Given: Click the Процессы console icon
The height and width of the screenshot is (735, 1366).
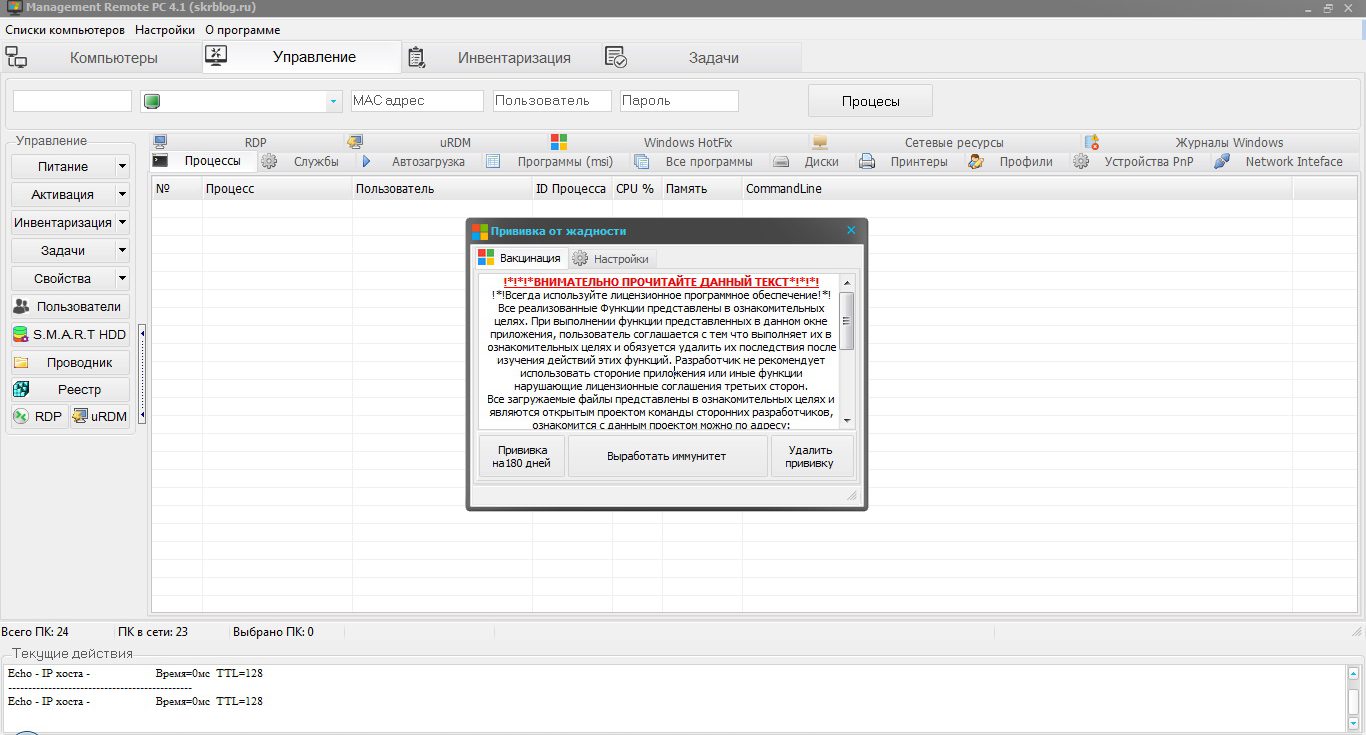Looking at the screenshot, I should (160, 161).
